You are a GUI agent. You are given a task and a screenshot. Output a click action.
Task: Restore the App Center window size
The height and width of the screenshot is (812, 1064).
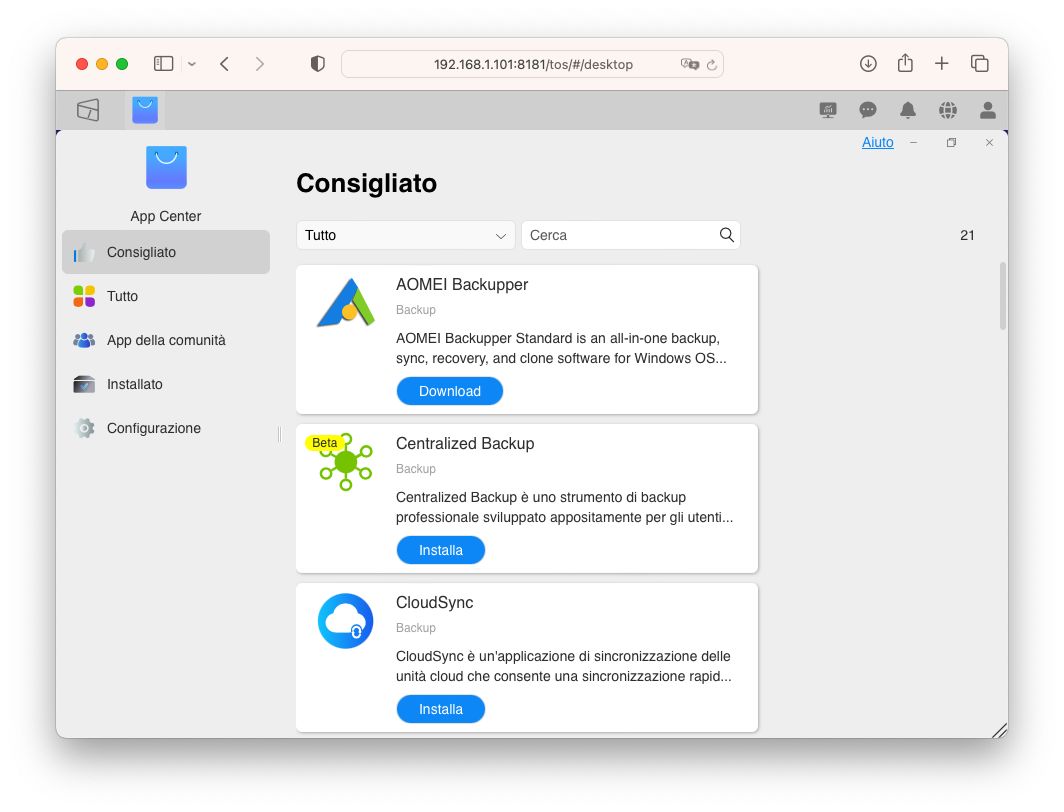click(x=951, y=142)
